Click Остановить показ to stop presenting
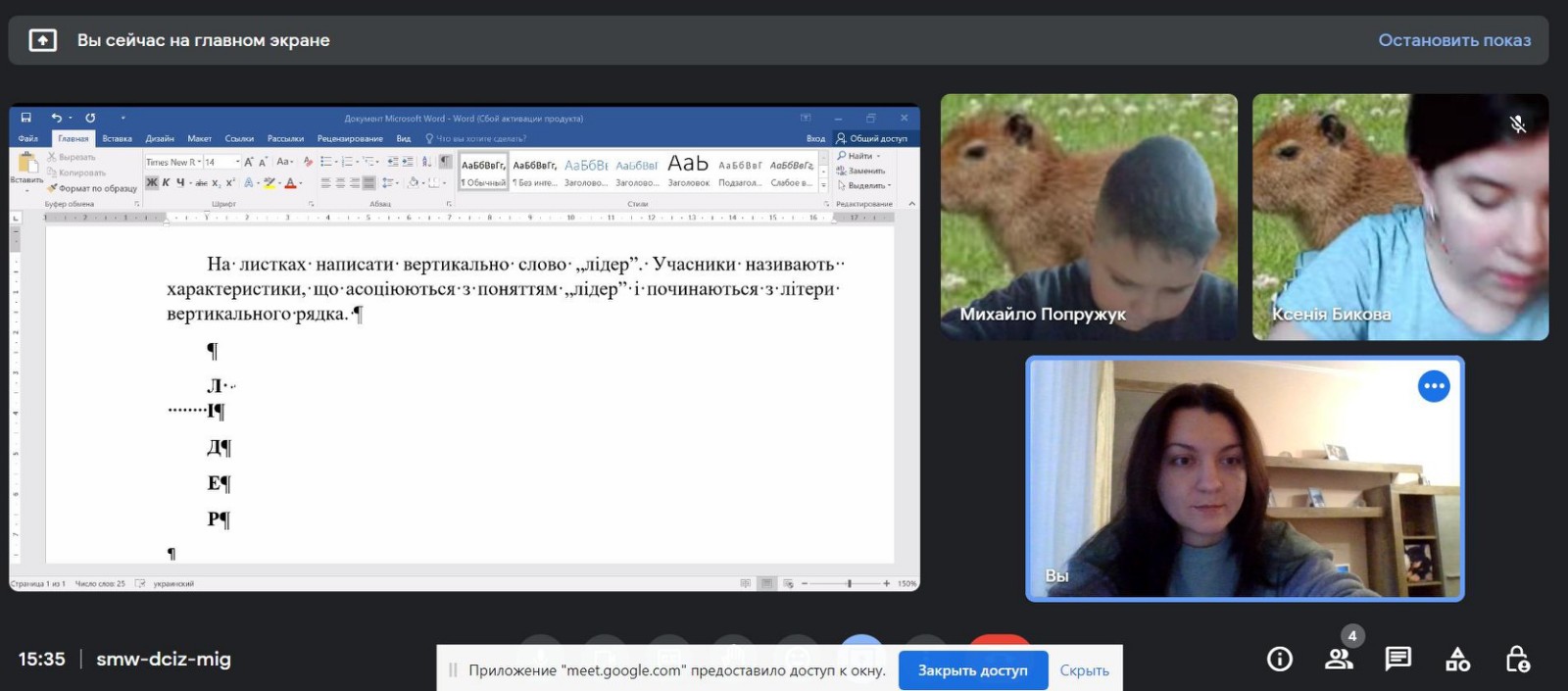 [x=1453, y=40]
